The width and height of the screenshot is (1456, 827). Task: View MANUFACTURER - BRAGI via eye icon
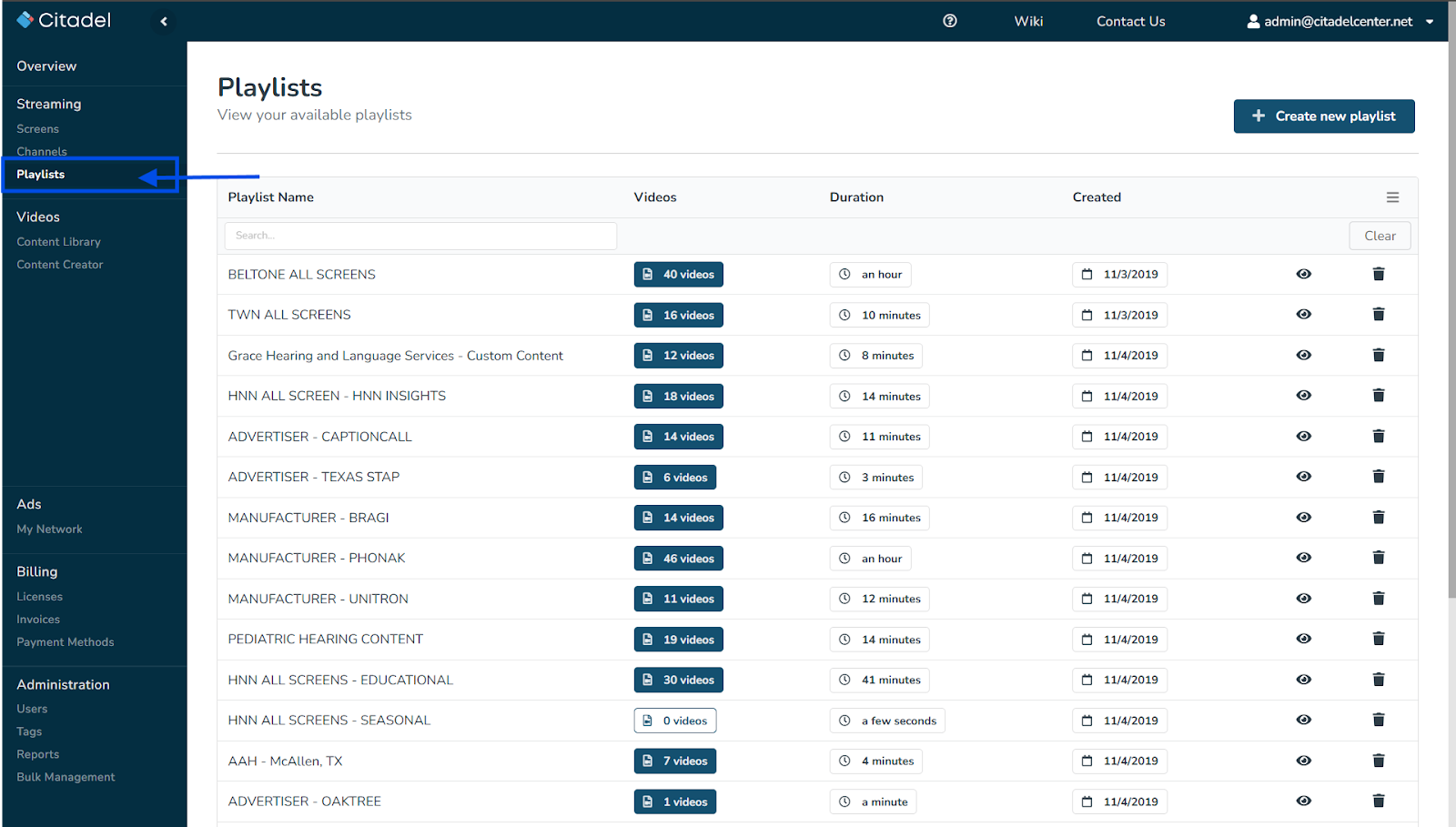click(x=1304, y=518)
